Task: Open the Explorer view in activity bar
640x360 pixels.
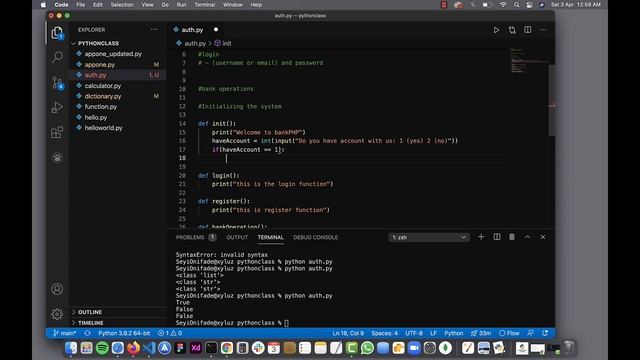Action: coord(57,33)
